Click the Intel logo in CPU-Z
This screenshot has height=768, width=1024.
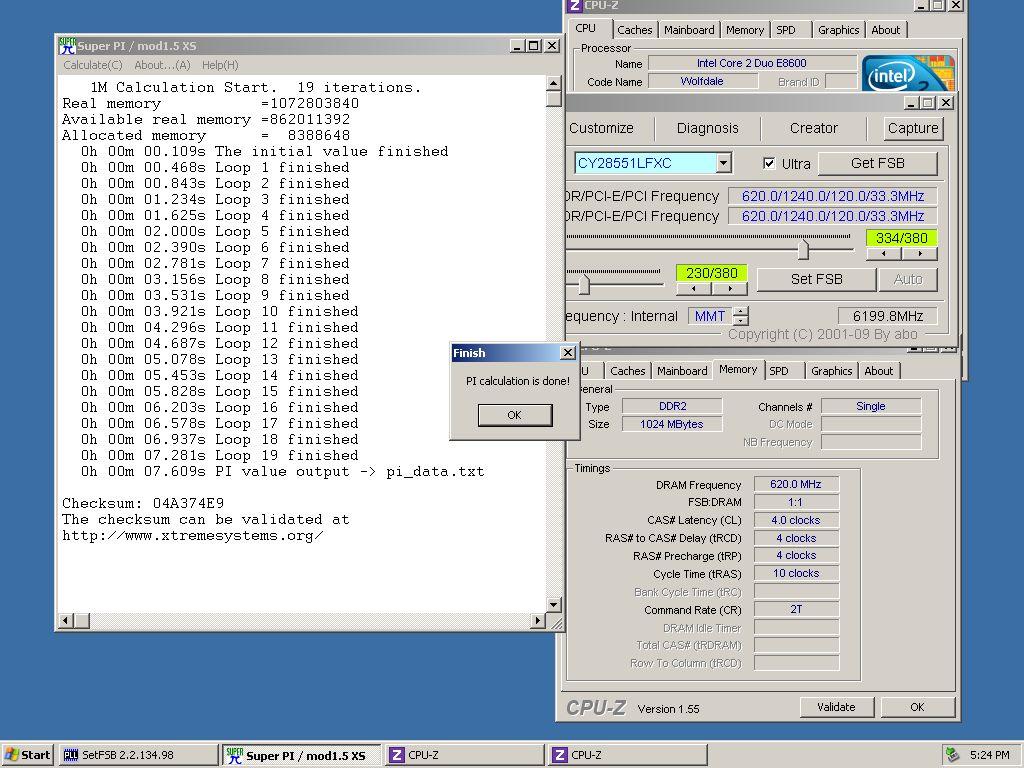click(908, 73)
